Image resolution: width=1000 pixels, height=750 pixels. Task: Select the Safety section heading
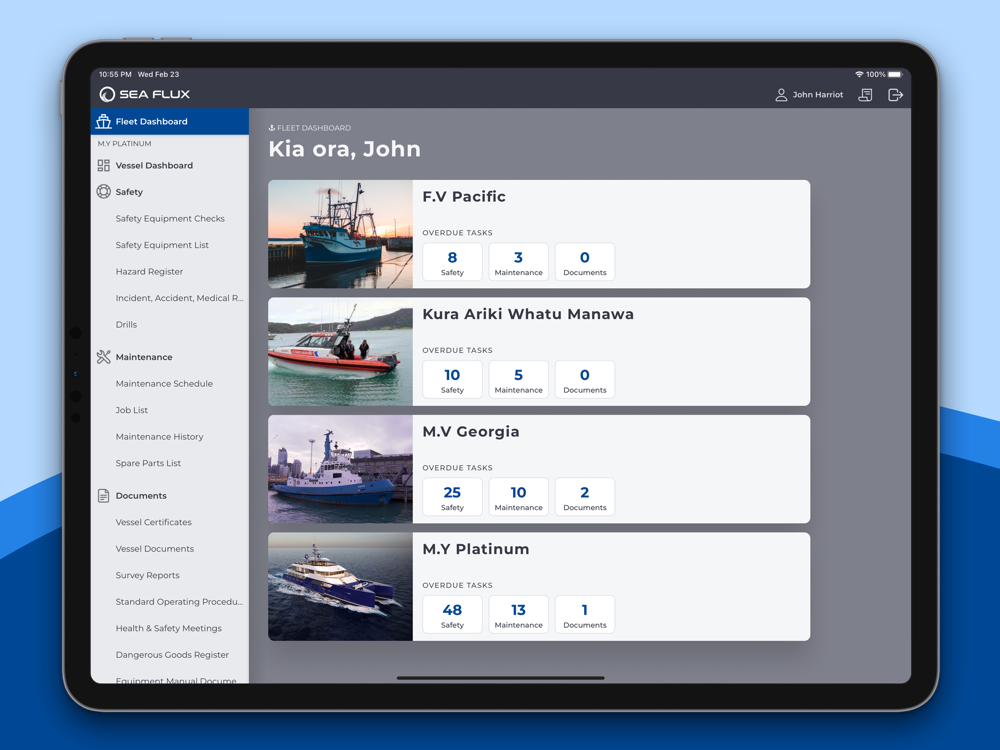pyautogui.click(x=129, y=192)
